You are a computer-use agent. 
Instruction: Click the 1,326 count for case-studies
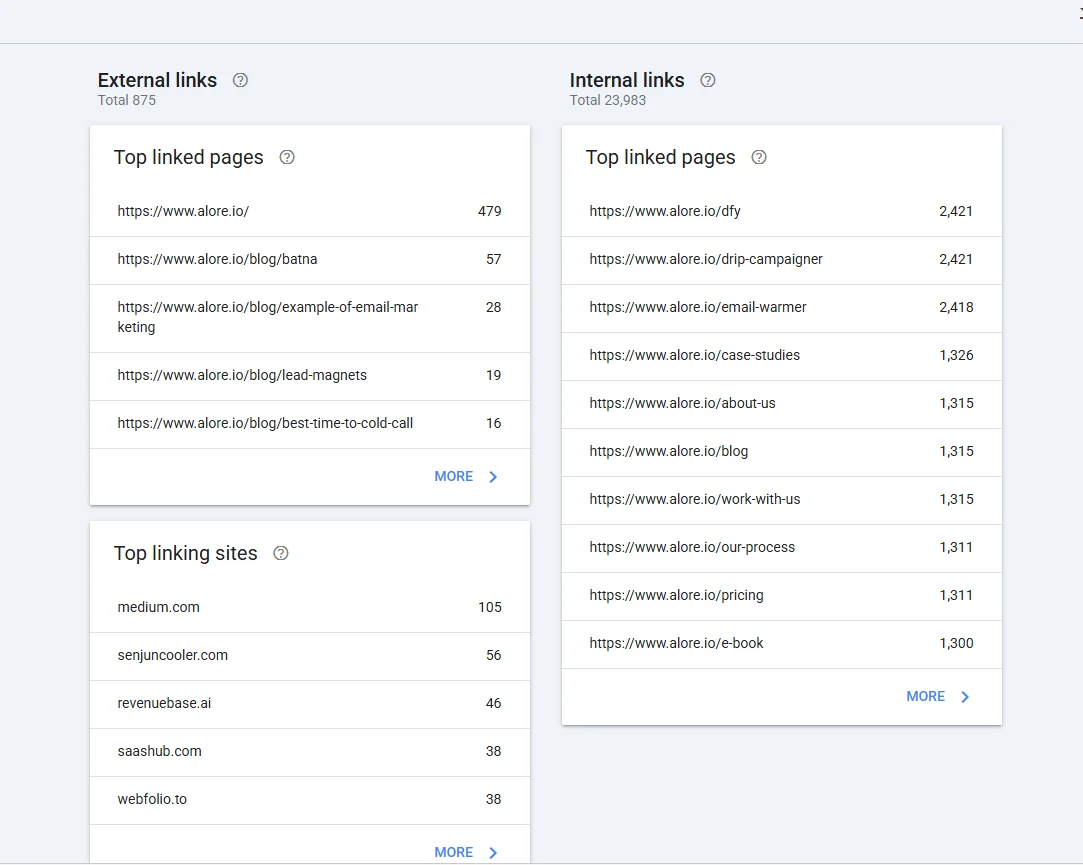coord(956,355)
